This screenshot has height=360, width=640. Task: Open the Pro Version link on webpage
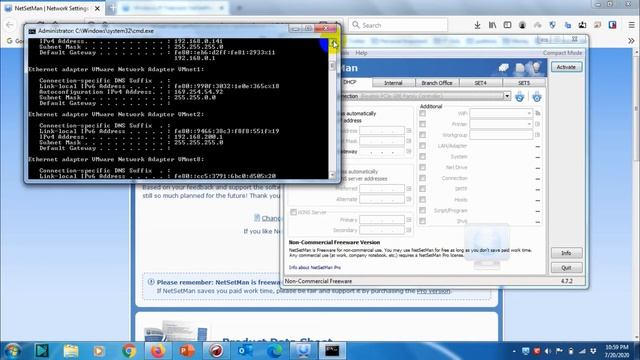coord(433,291)
